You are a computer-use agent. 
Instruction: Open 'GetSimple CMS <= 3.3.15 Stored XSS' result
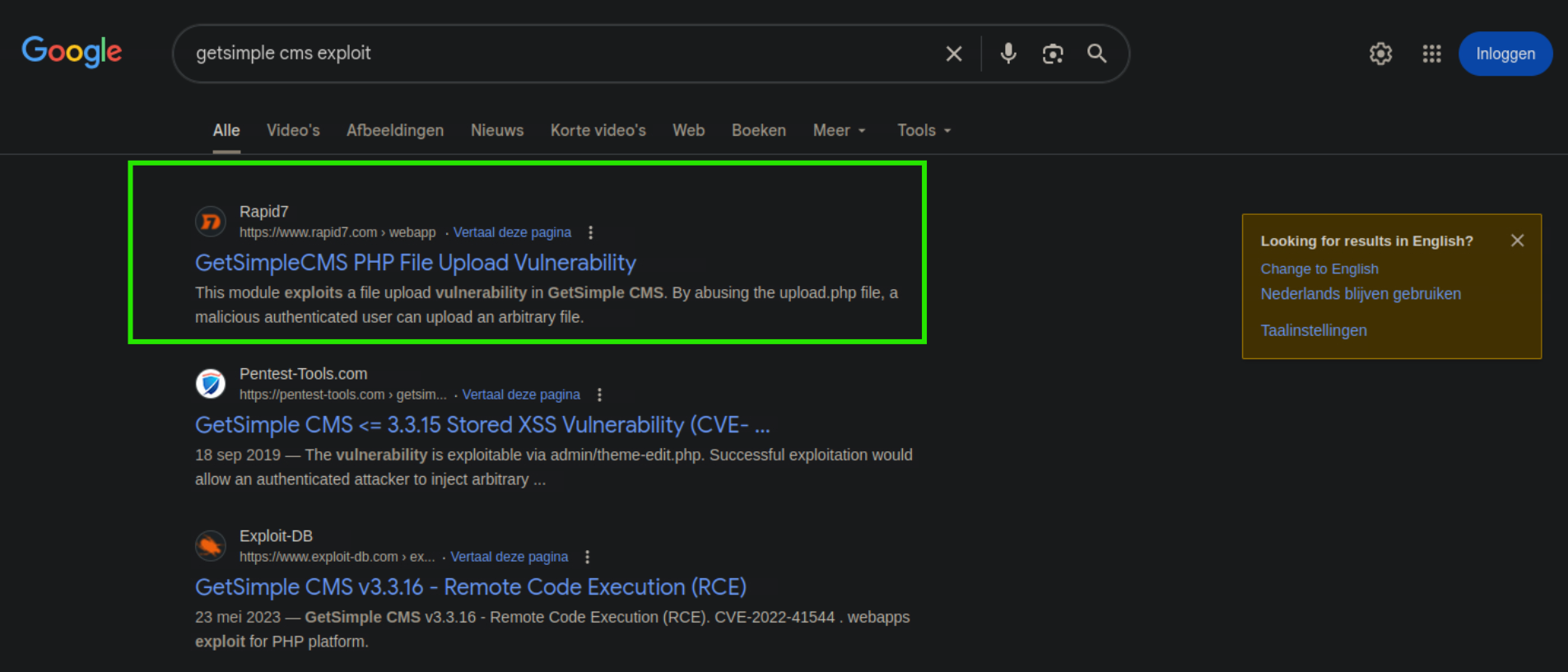click(482, 425)
